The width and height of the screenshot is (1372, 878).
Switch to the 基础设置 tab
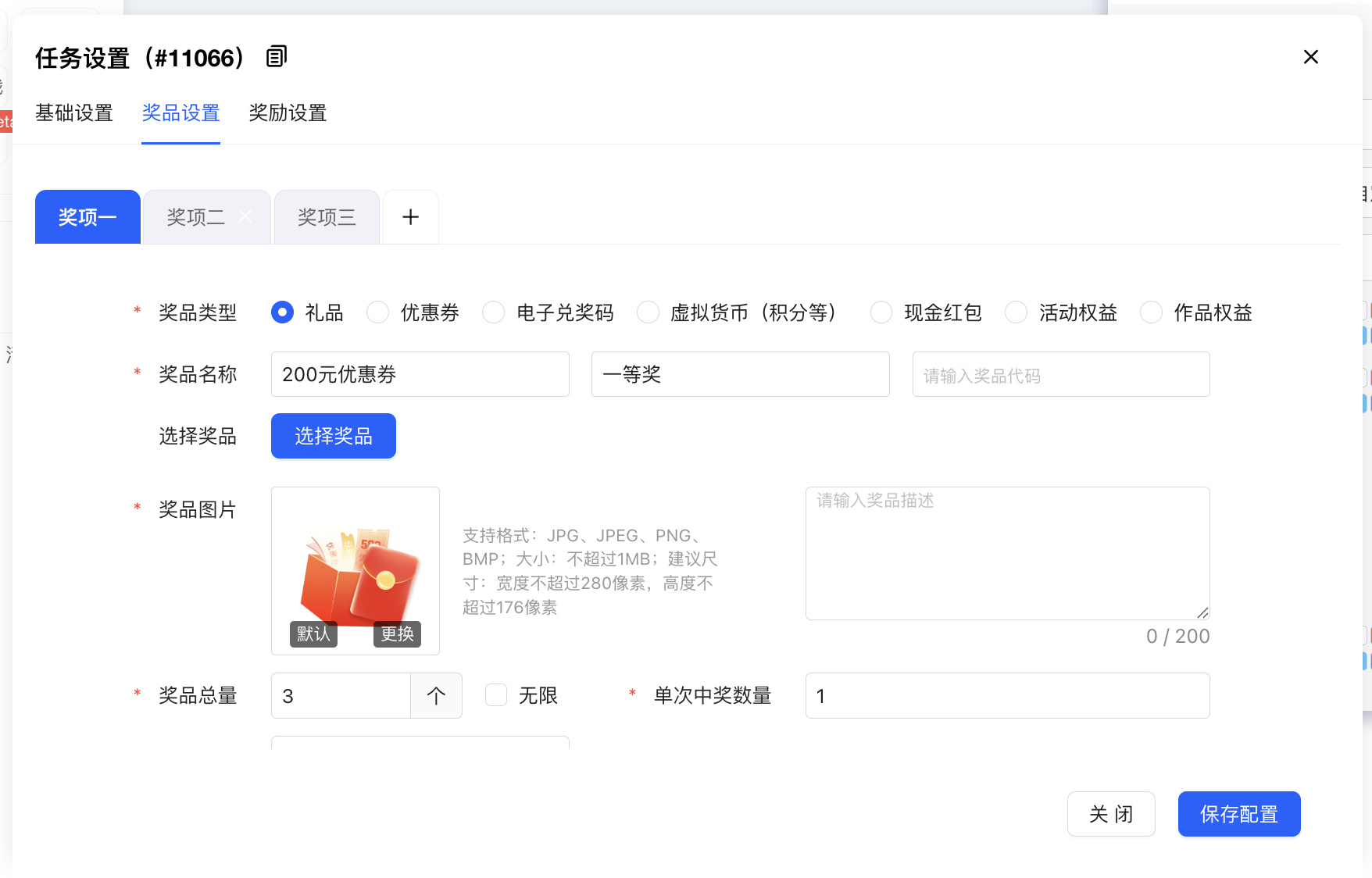[74, 113]
